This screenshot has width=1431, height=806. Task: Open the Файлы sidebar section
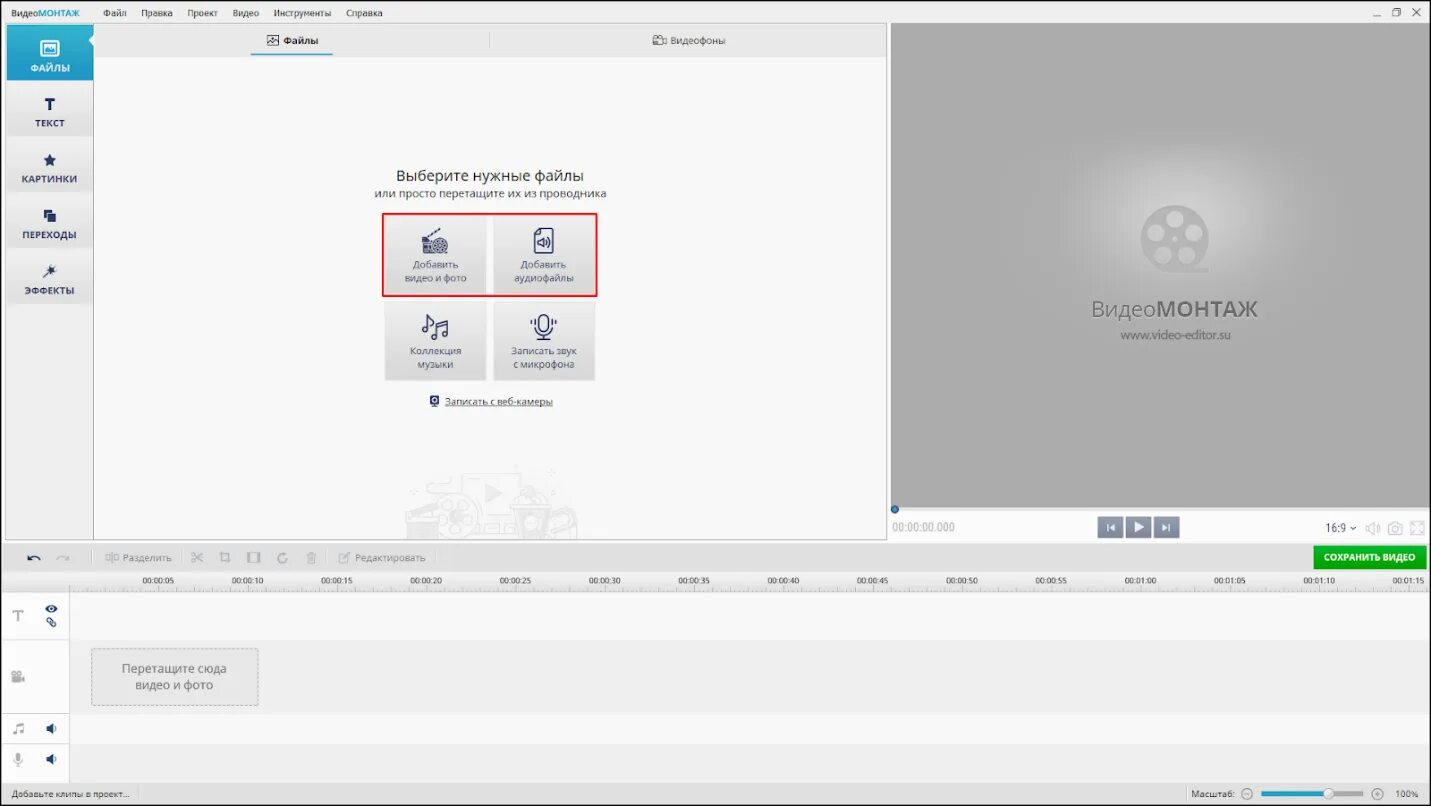click(49, 54)
